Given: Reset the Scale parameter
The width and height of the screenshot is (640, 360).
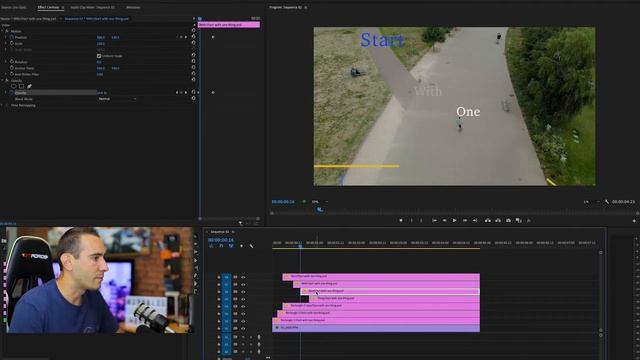Looking at the screenshot, I should [193, 43].
